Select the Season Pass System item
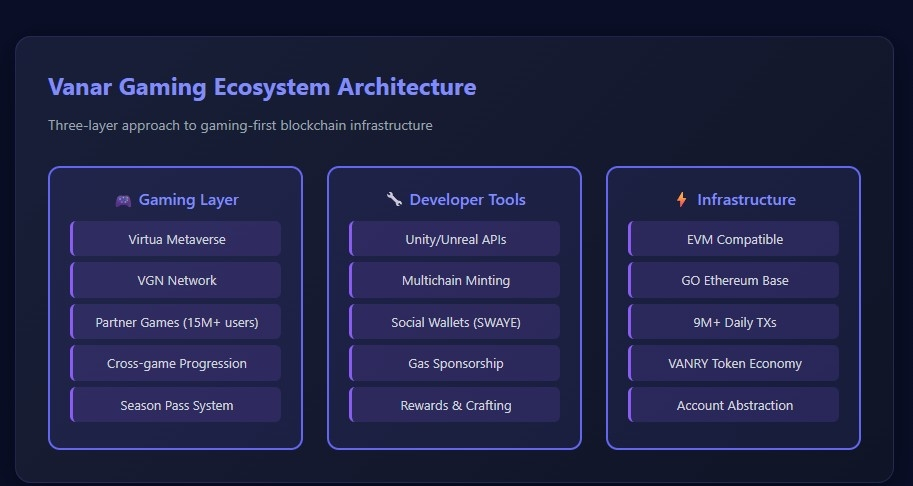913x486 pixels. (x=175, y=405)
